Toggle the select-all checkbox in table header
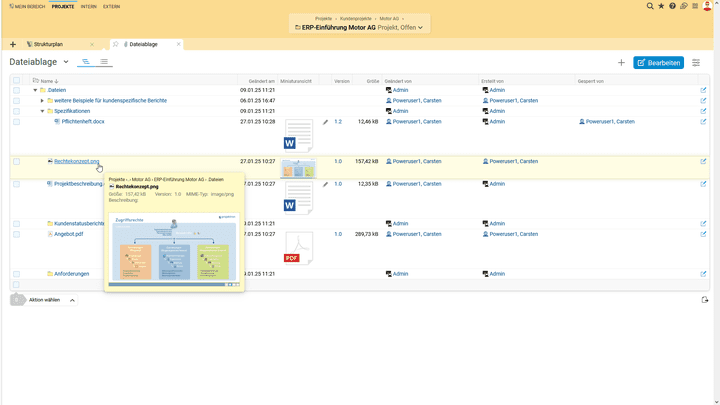 click(16, 80)
